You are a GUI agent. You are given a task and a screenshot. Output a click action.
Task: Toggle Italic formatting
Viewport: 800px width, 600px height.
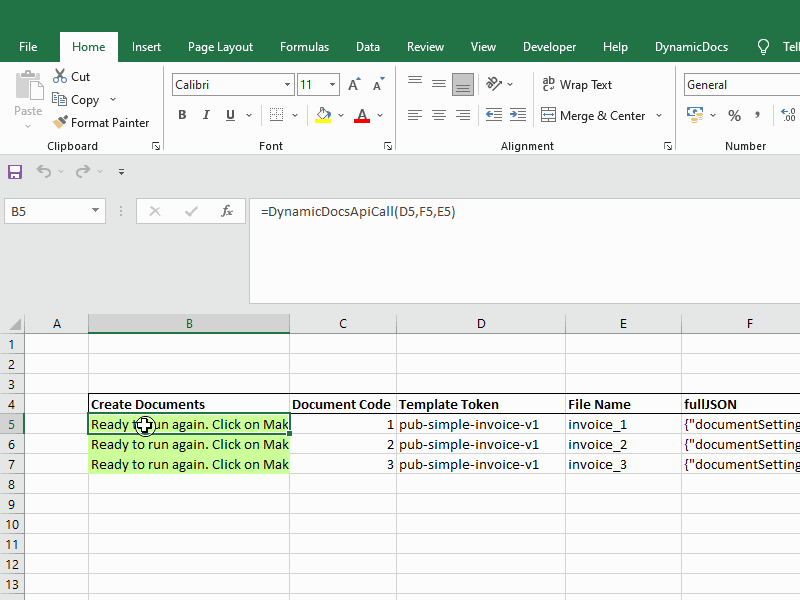tap(206, 115)
